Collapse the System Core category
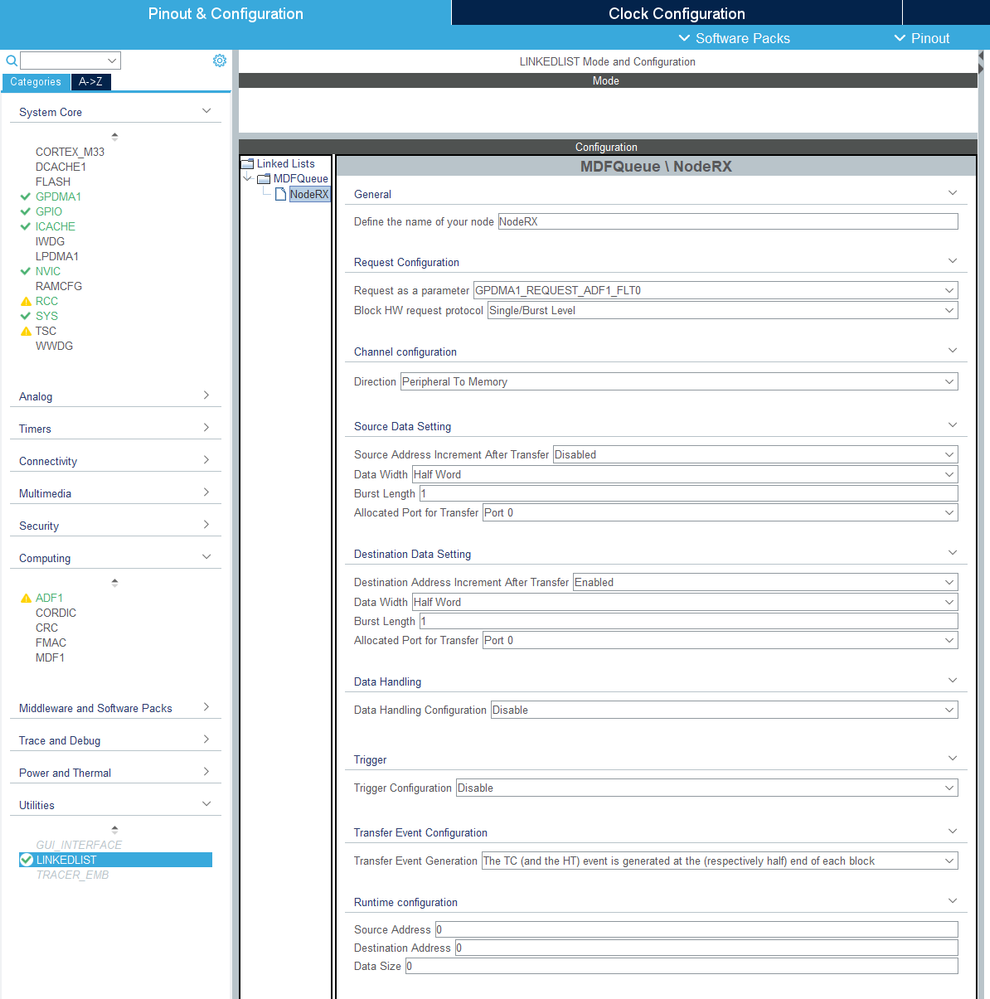990x999 pixels. point(206,111)
